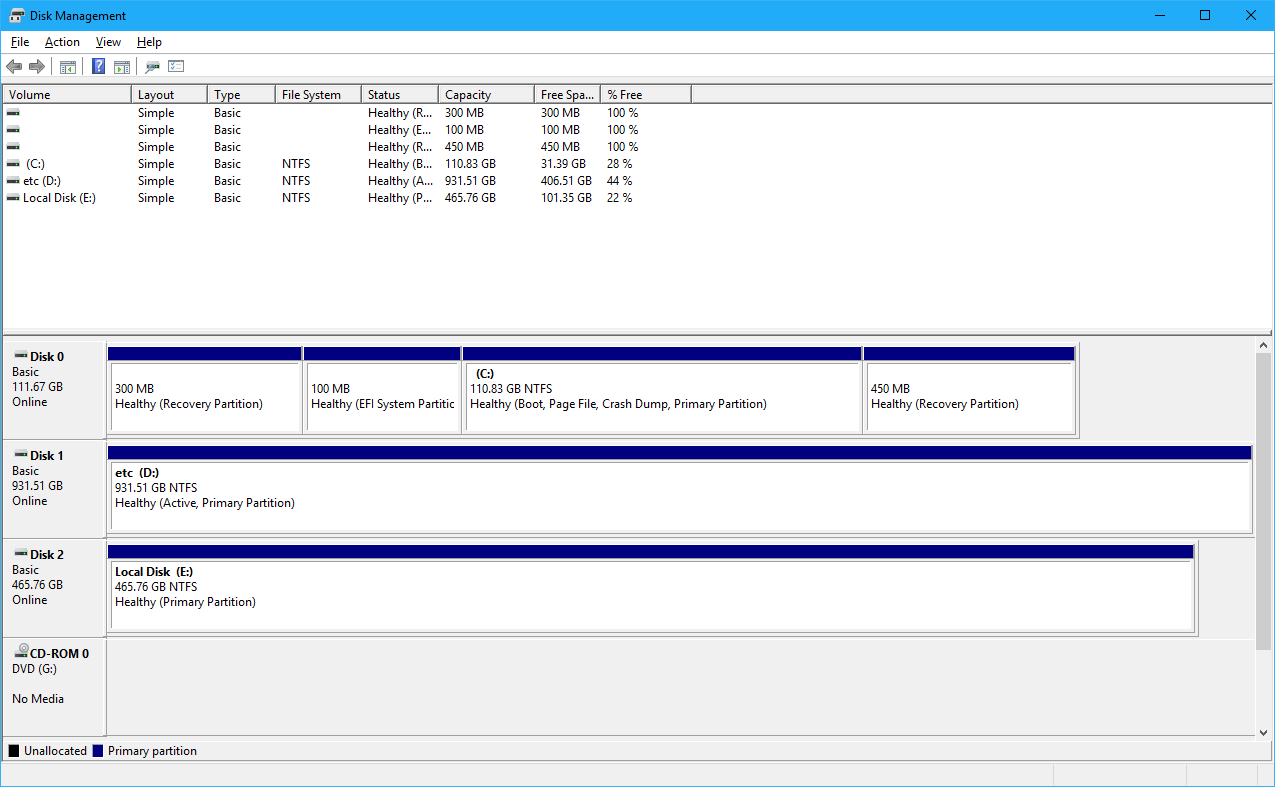Click the vertical scrollbar thumb in disk pane
Image resolution: width=1275 pixels, height=787 pixels.
point(1264,500)
